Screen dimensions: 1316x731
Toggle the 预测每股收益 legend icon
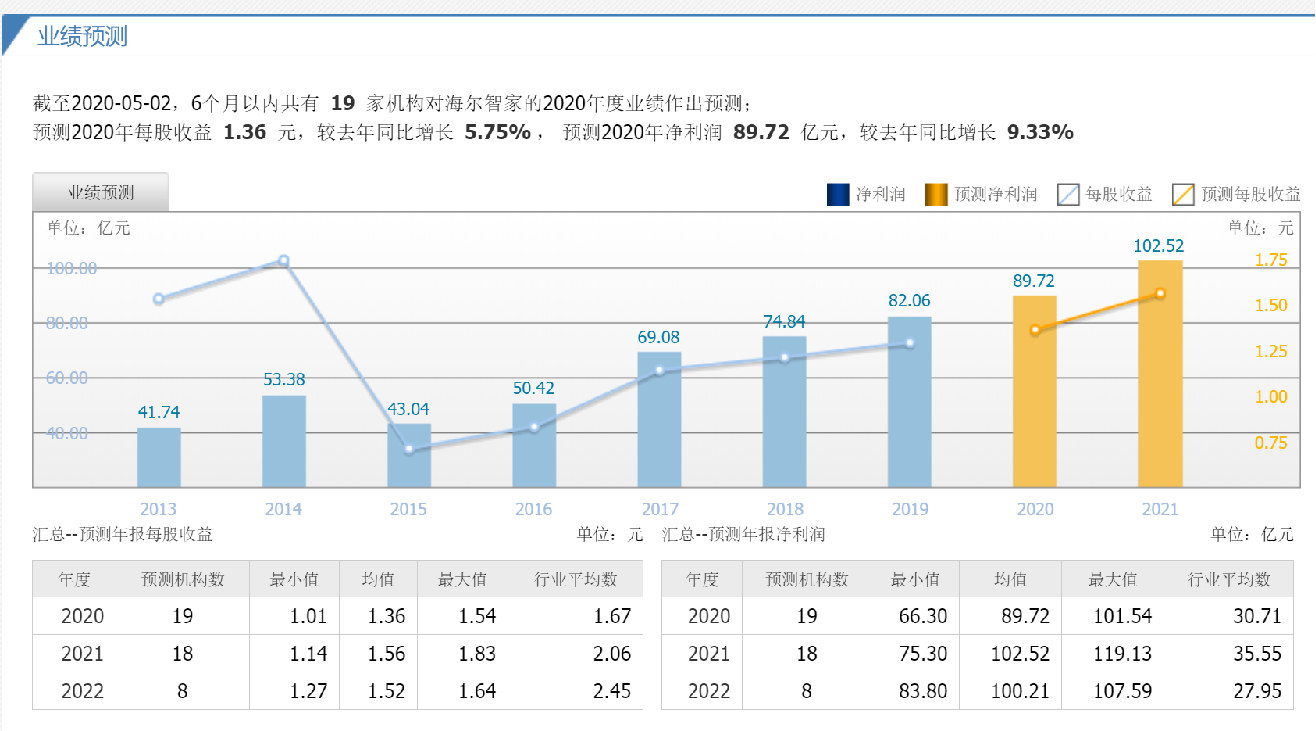(x=1183, y=195)
